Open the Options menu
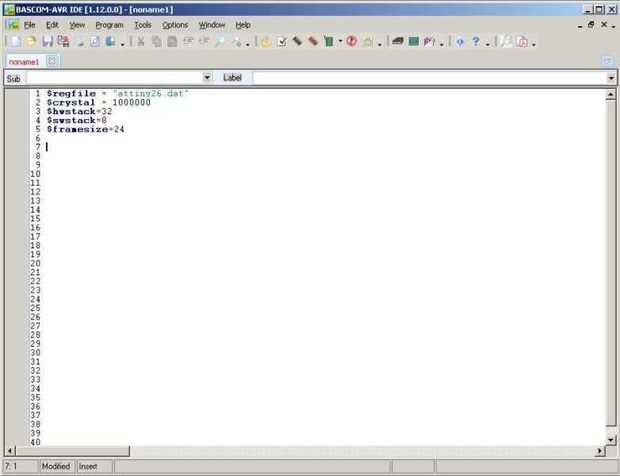The width and height of the screenshot is (620, 476). click(x=175, y=25)
